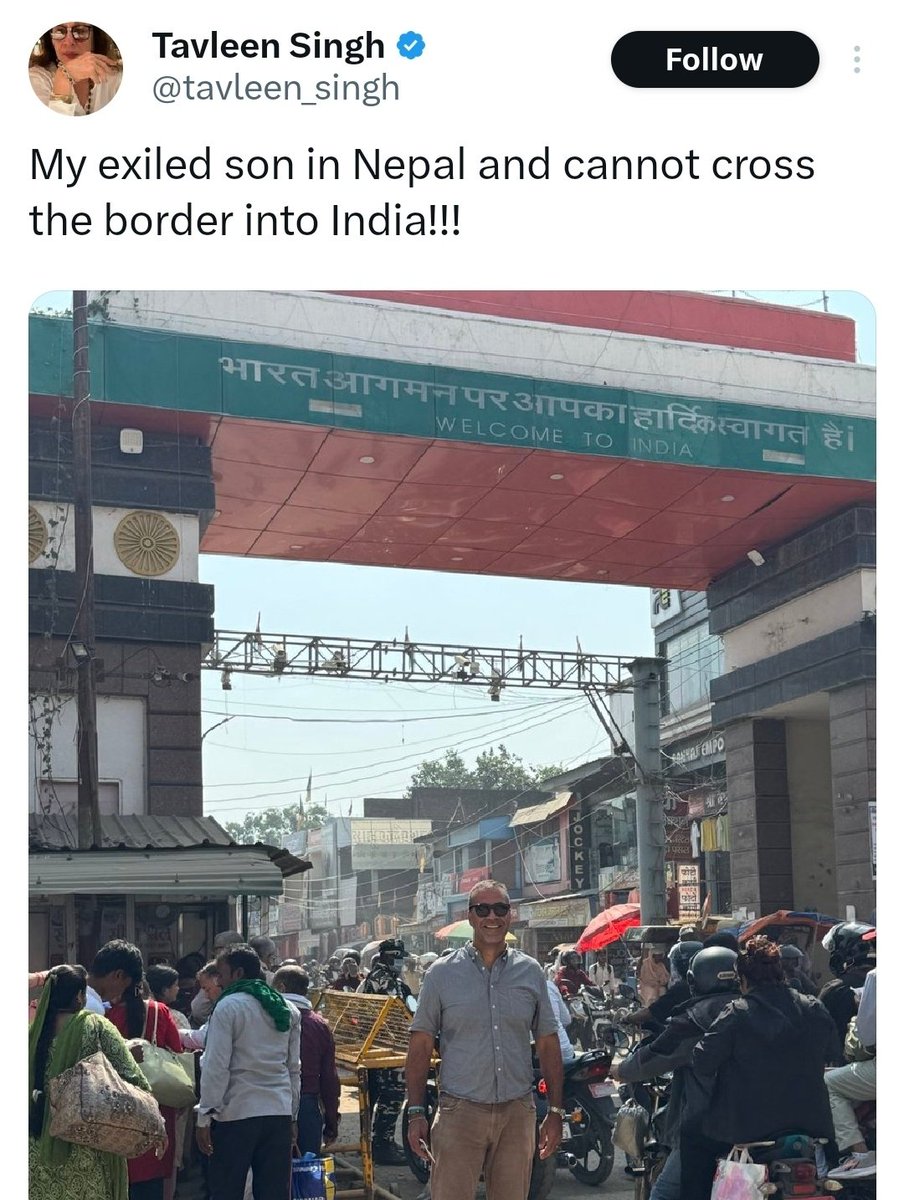Open the Tavleen Singh display name link
The height and width of the screenshot is (1200, 904).
pyautogui.click(x=268, y=46)
